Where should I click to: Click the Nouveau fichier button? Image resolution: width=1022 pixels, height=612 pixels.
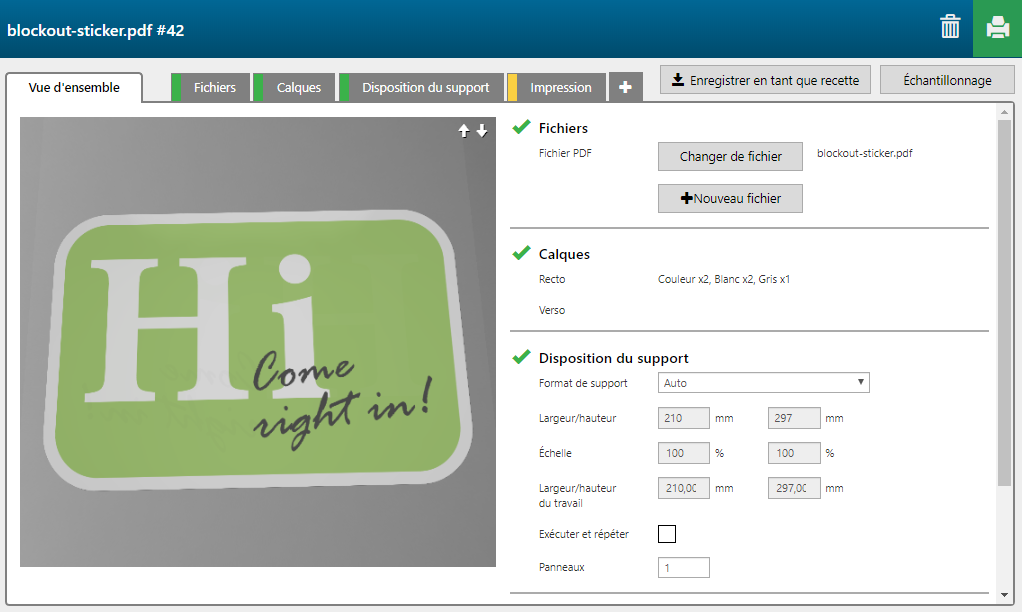[x=730, y=198]
